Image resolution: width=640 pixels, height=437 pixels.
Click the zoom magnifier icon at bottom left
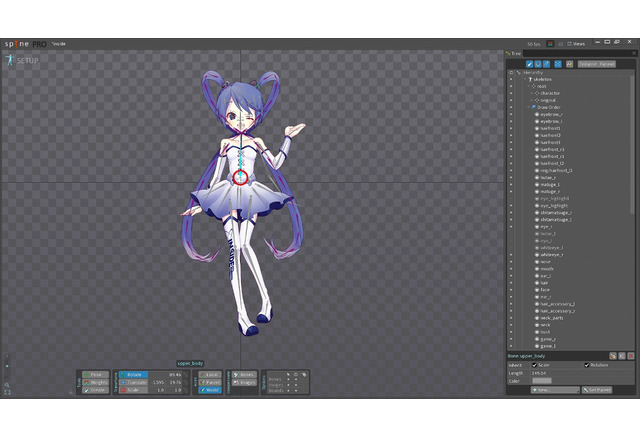point(7,385)
